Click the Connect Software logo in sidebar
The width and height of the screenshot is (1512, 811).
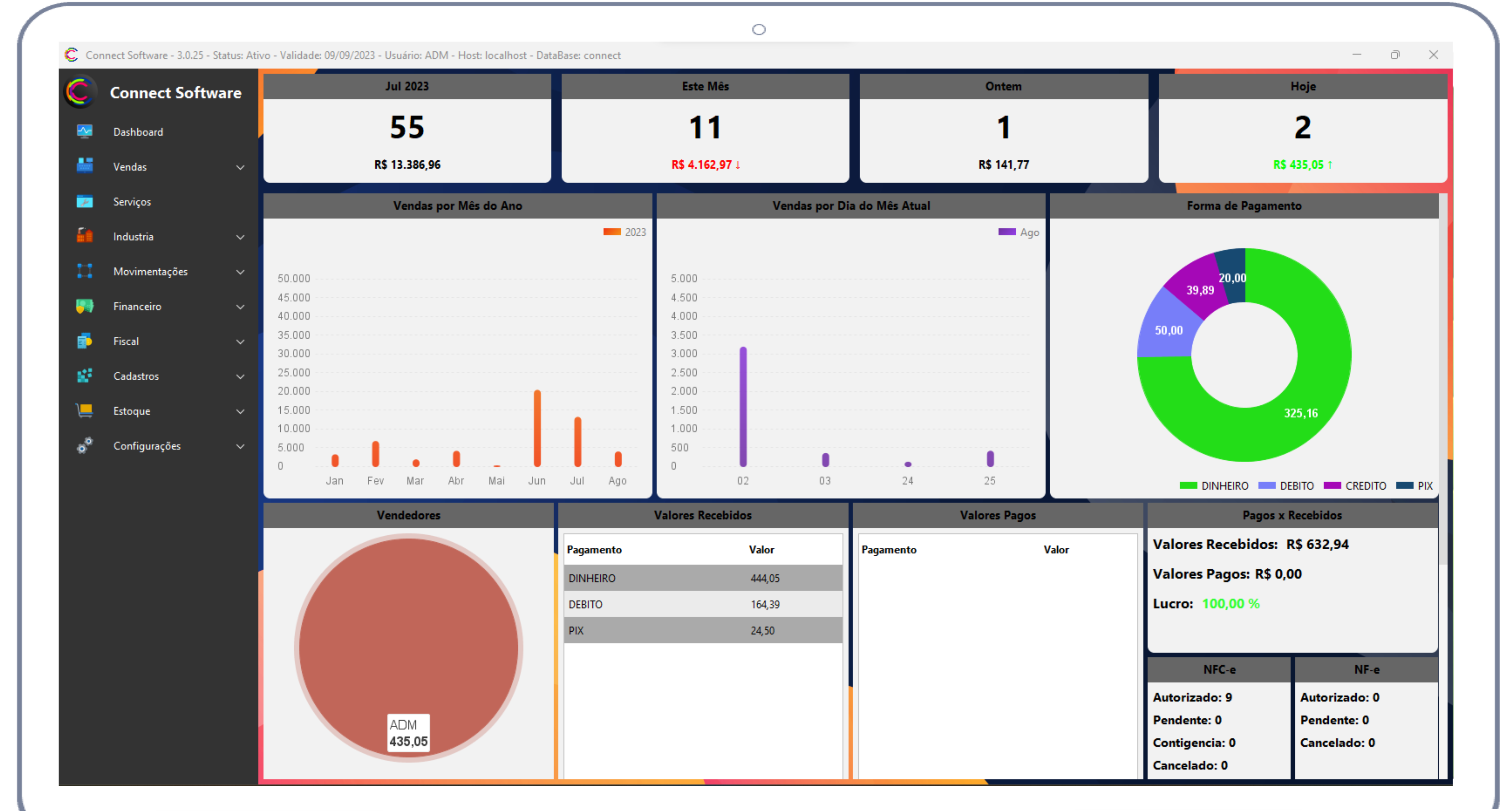(80, 92)
